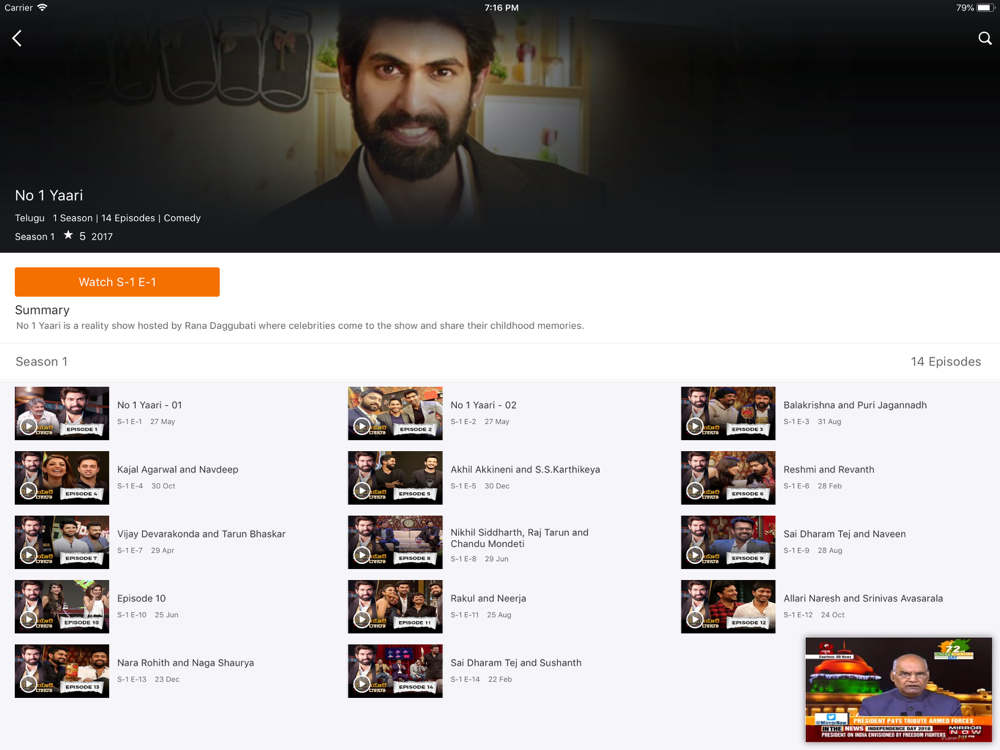Open Kajal Agarwal and Navdeep episode title
This screenshot has width=1000, height=750.
pos(178,469)
